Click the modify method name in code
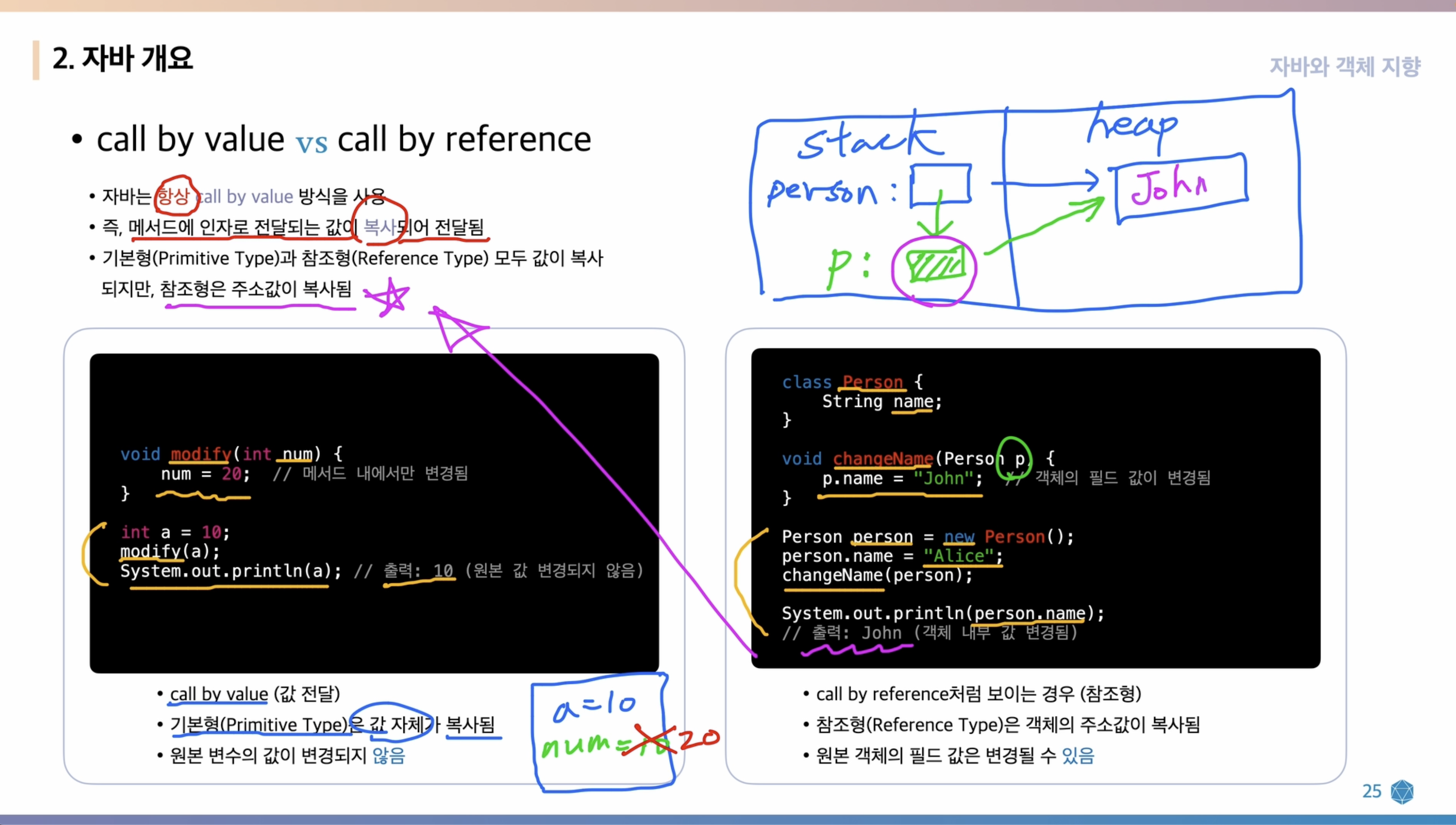This screenshot has height=825, width=1456. point(201,454)
